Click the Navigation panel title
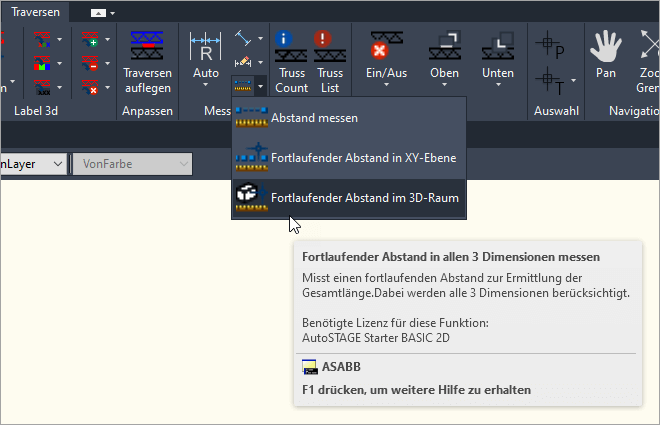 634,111
